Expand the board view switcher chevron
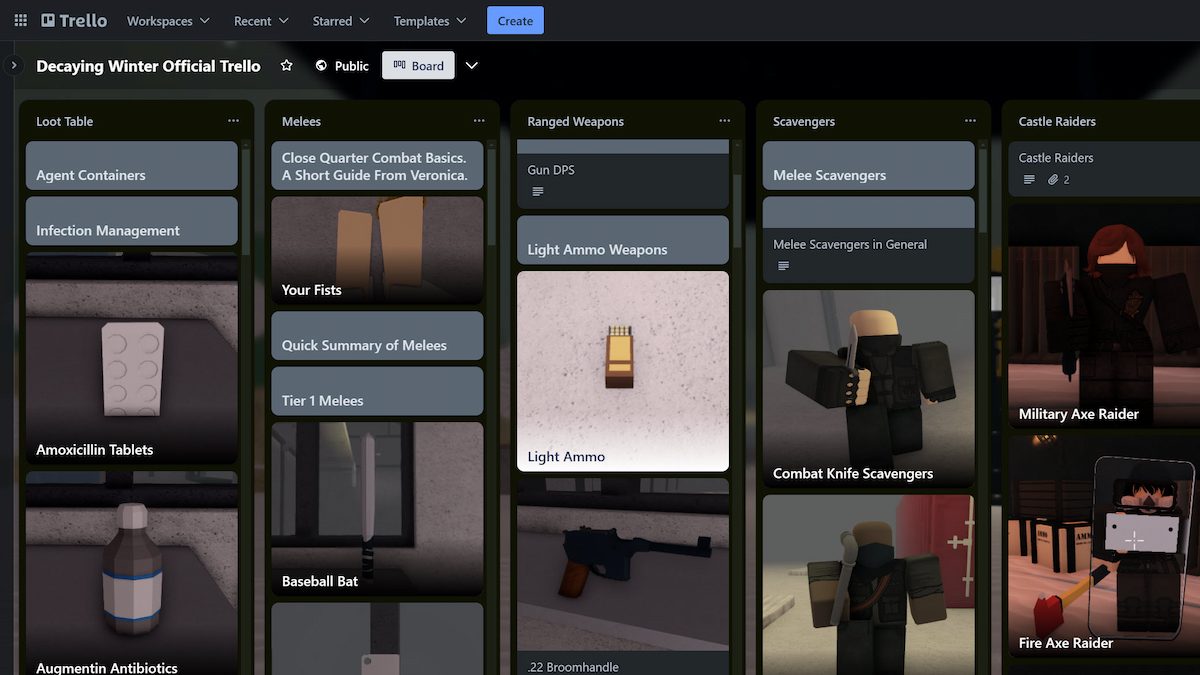Viewport: 1200px width, 675px height. (x=471, y=65)
